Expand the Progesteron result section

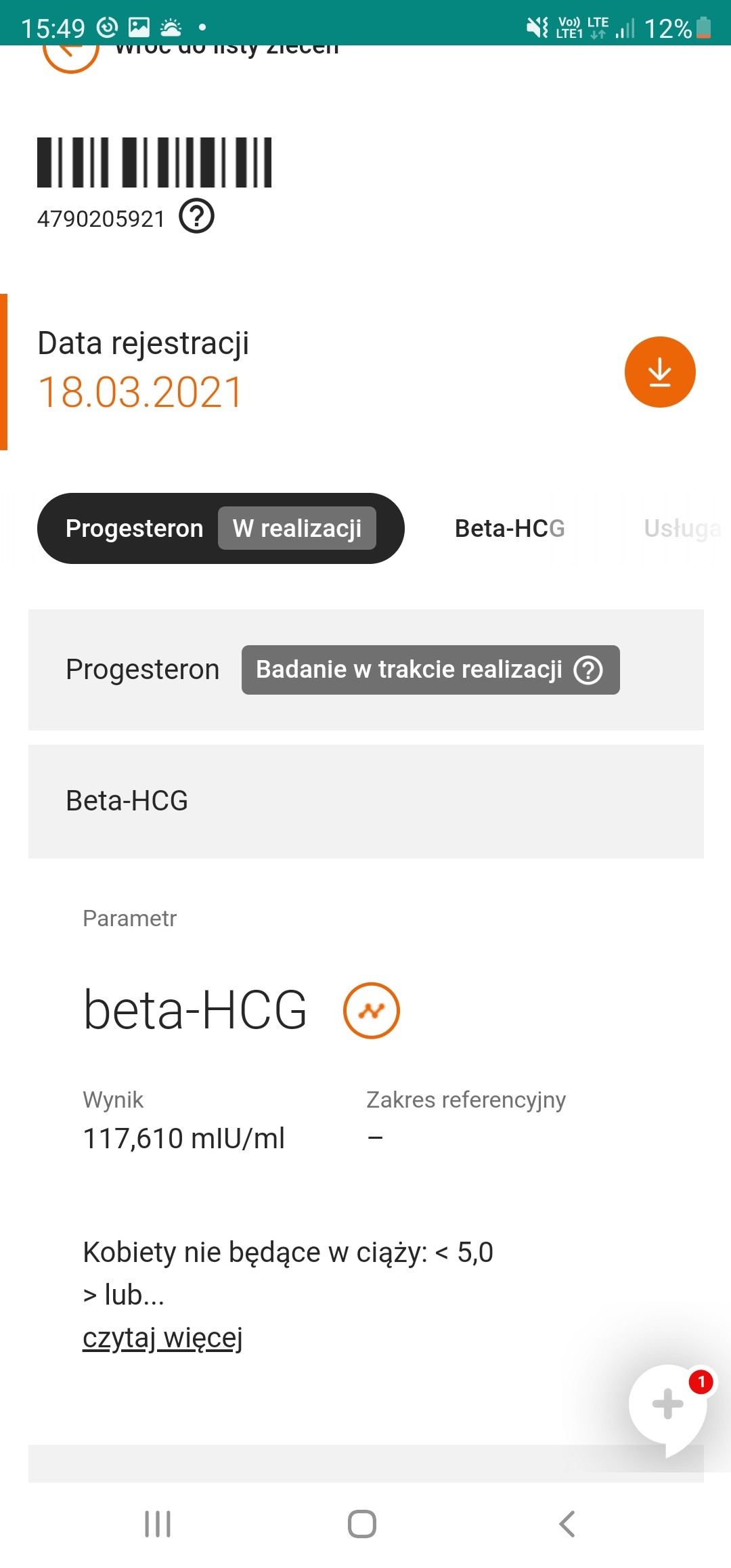(x=142, y=670)
